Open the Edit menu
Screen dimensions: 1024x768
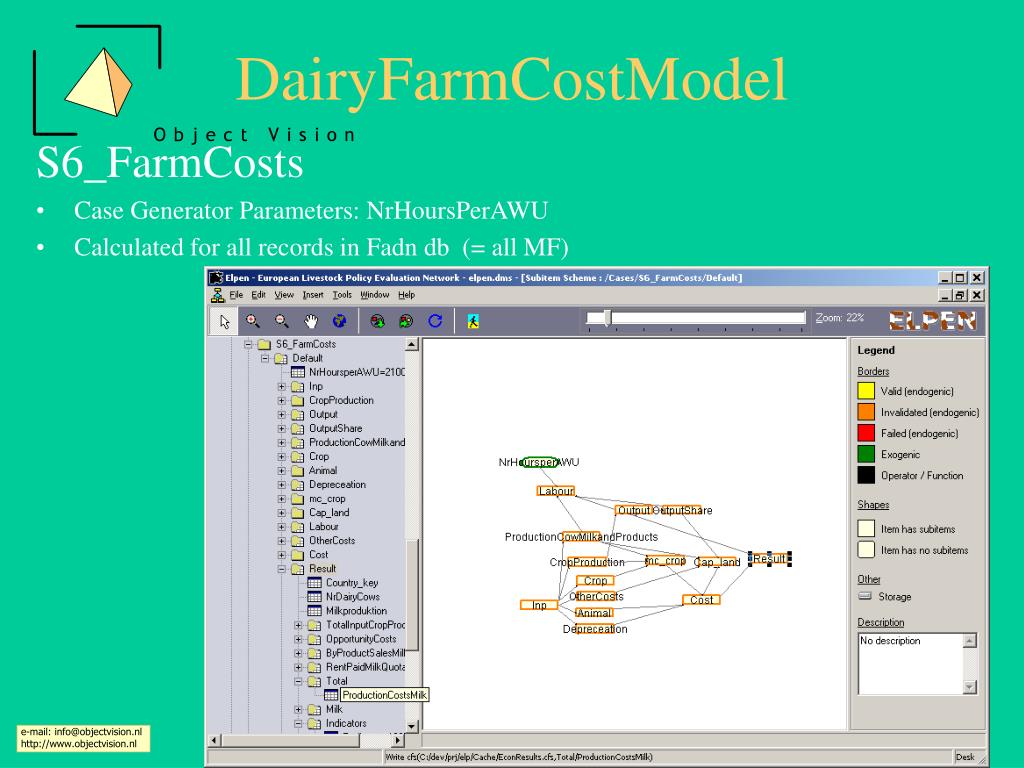[x=259, y=295]
